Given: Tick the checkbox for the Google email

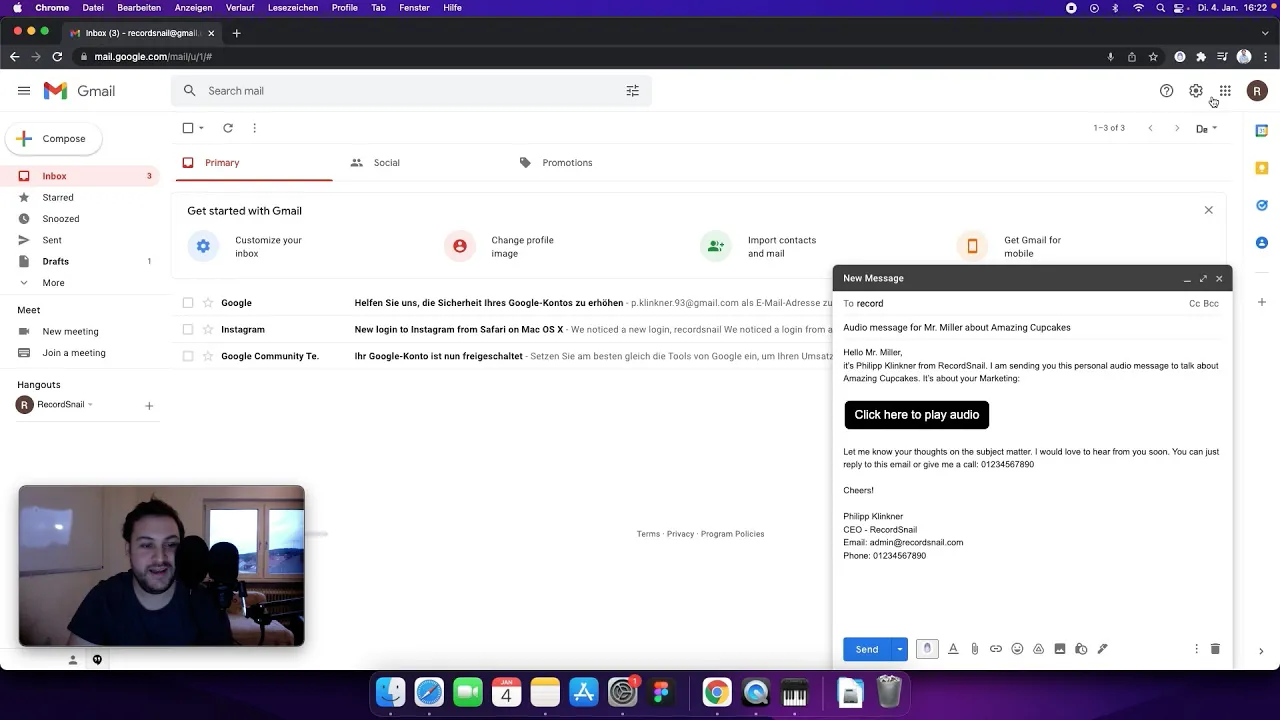Looking at the screenshot, I should 187,303.
